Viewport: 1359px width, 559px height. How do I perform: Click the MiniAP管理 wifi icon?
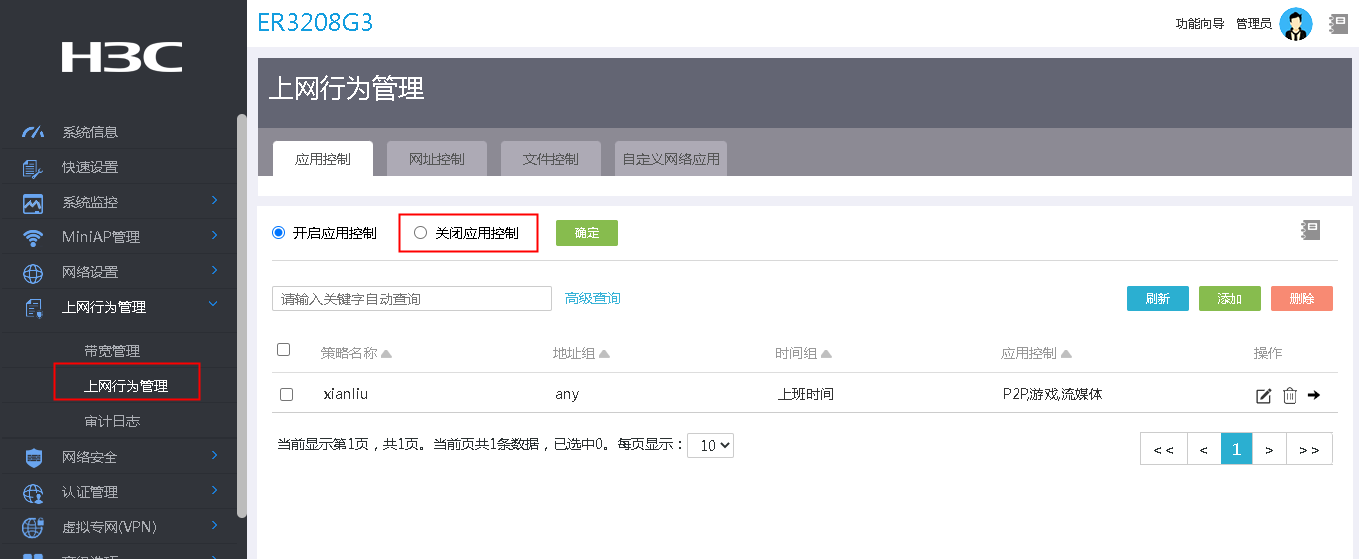[x=33, y=238]
